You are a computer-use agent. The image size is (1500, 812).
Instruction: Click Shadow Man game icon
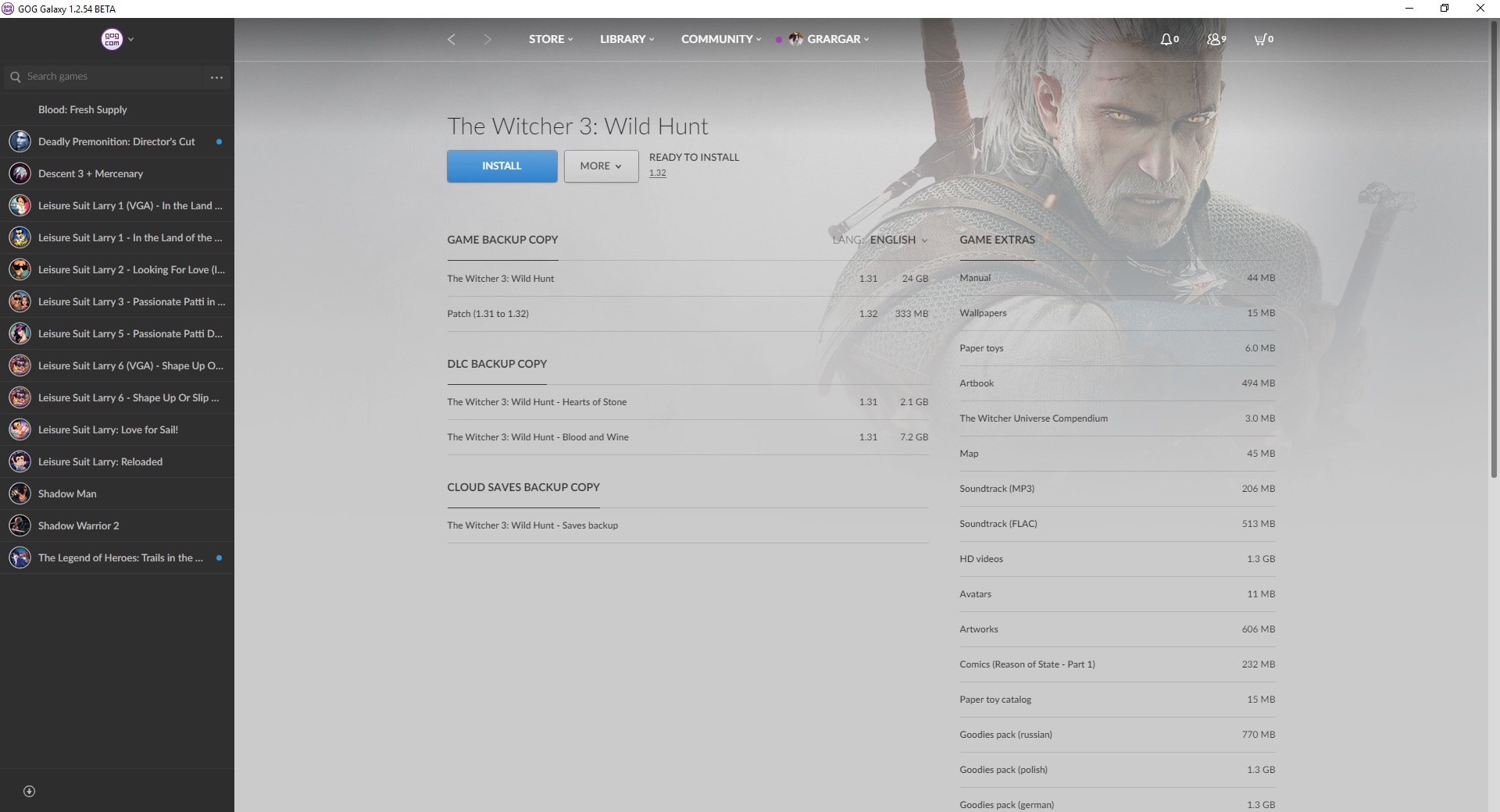pyautogui.click(x=20, y=493)
